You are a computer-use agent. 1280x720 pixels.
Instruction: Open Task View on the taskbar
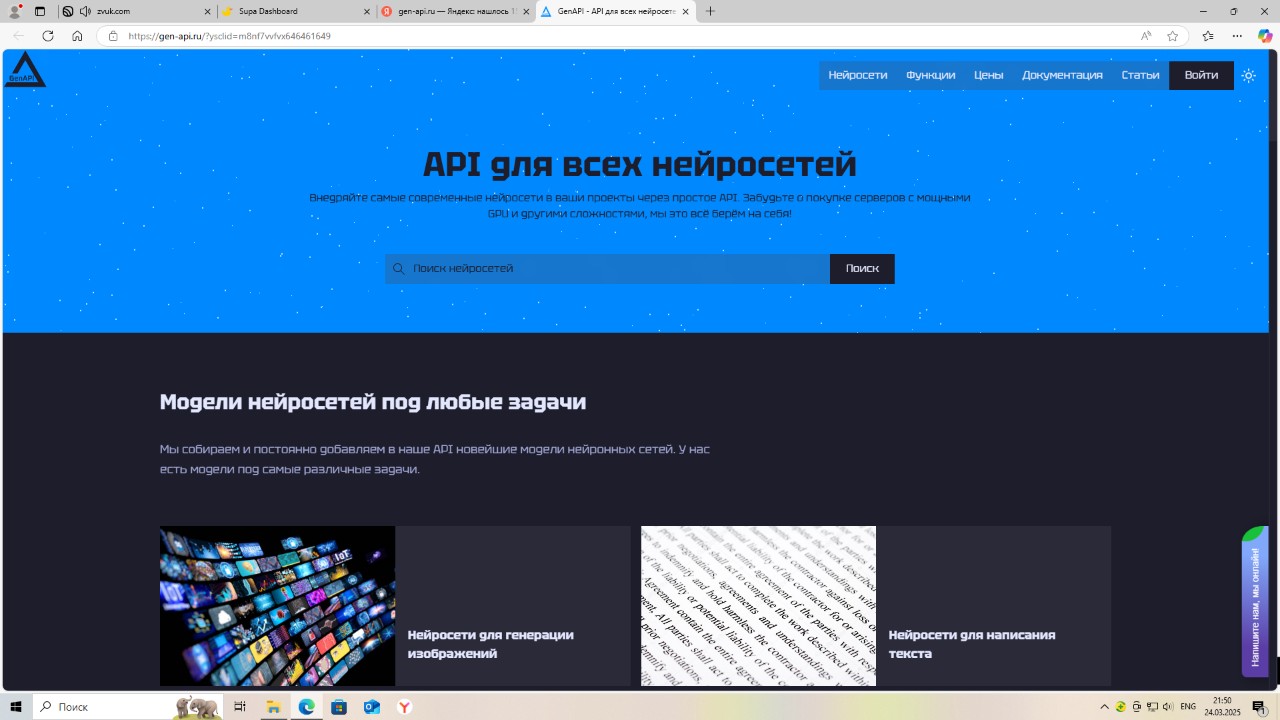240,707
